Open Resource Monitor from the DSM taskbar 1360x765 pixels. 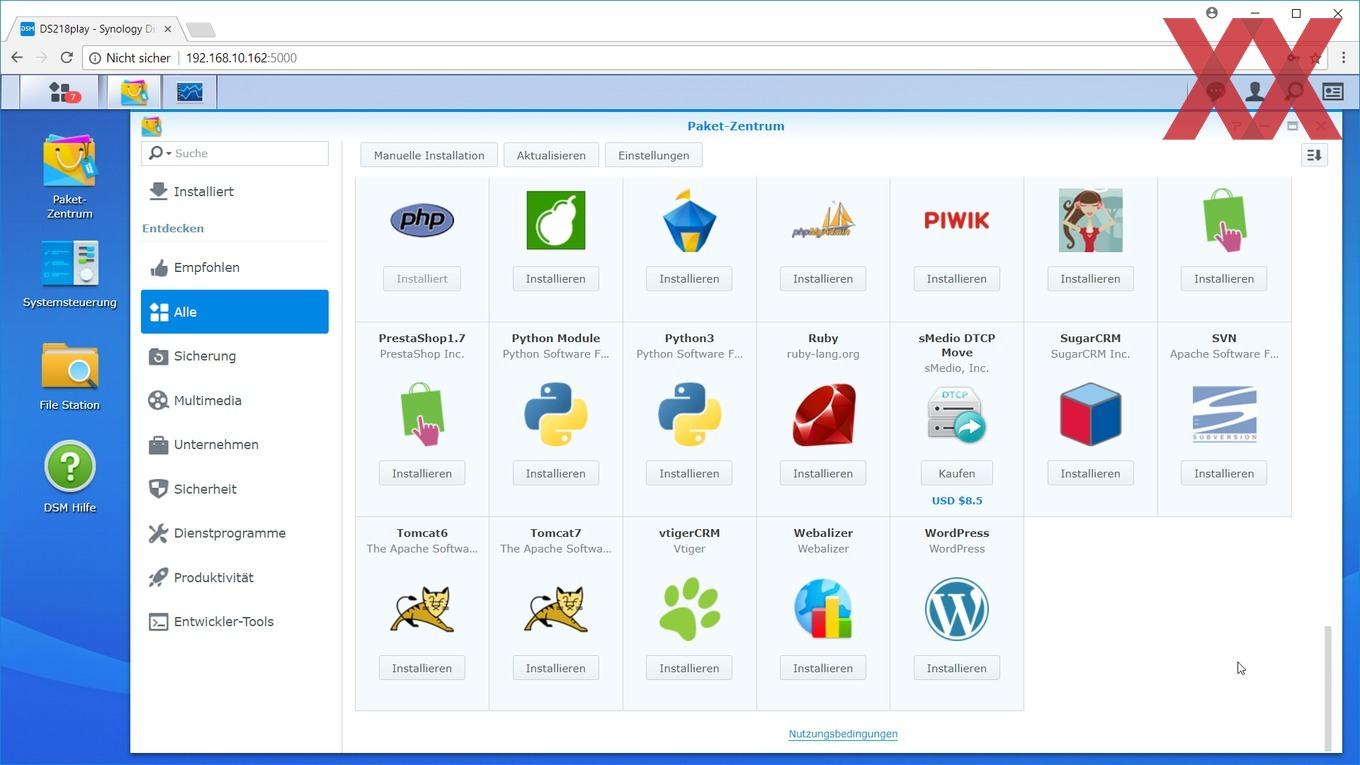click(190, 92)
